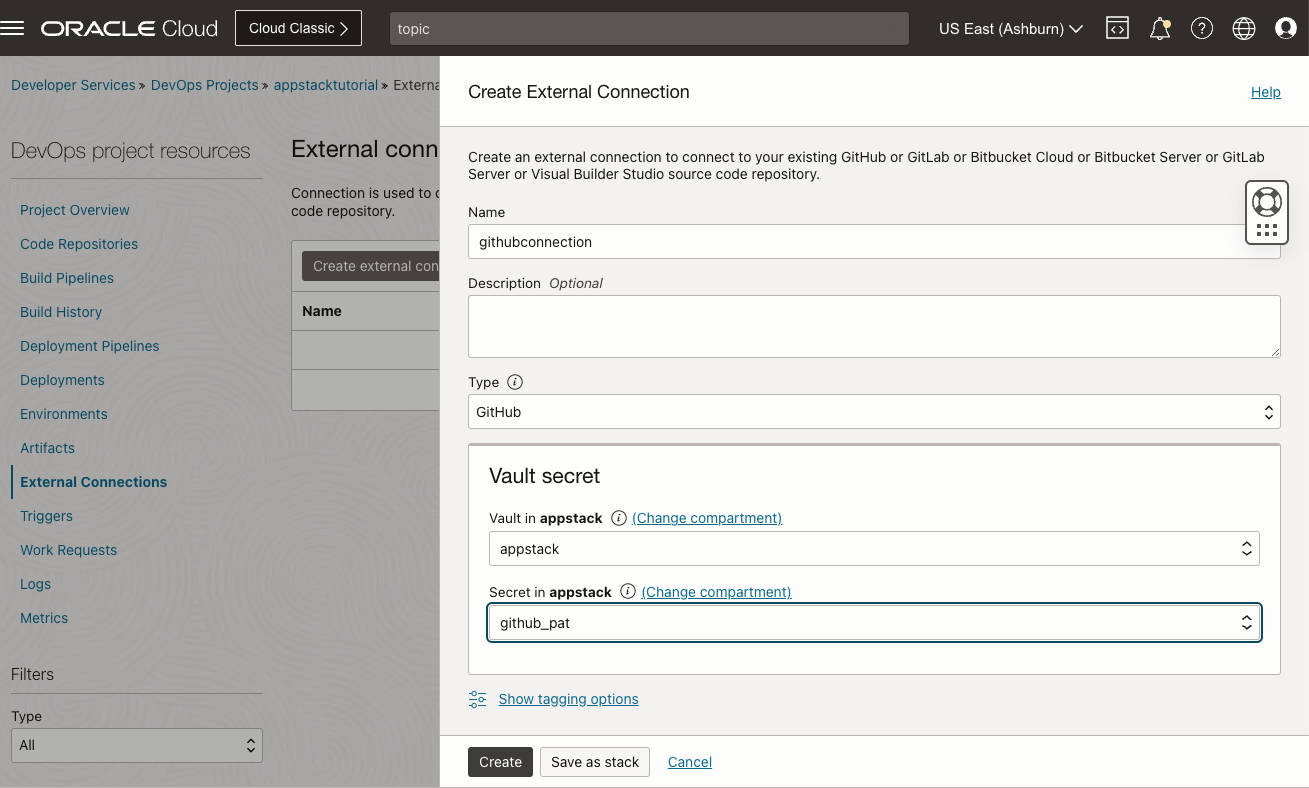
Task: Open the Vault dropdown showing appstack
Action: [x=874, y=549]
